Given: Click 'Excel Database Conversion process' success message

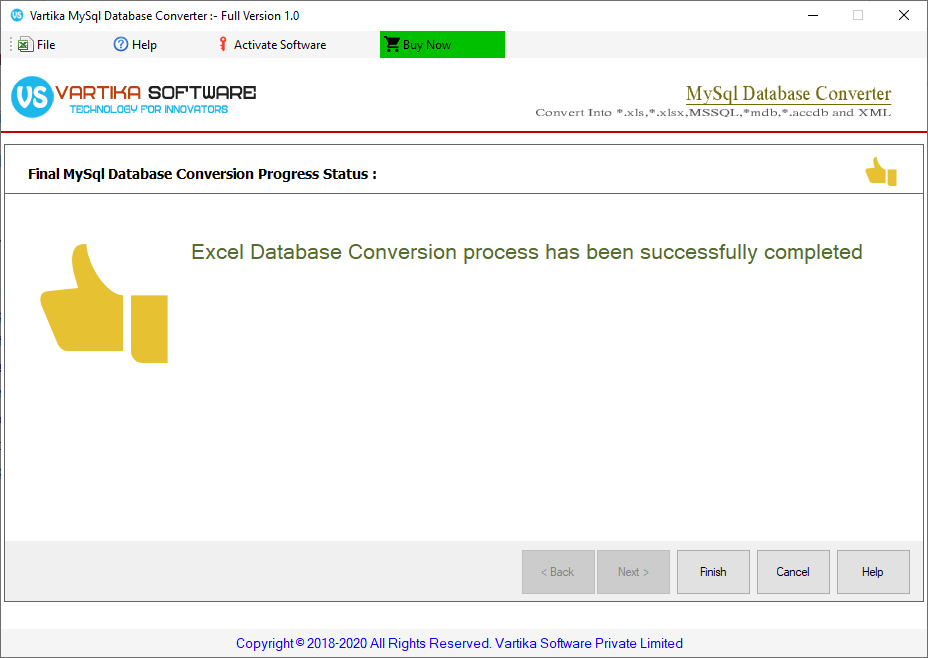Looking at the screenshot, I should [527, 252].
